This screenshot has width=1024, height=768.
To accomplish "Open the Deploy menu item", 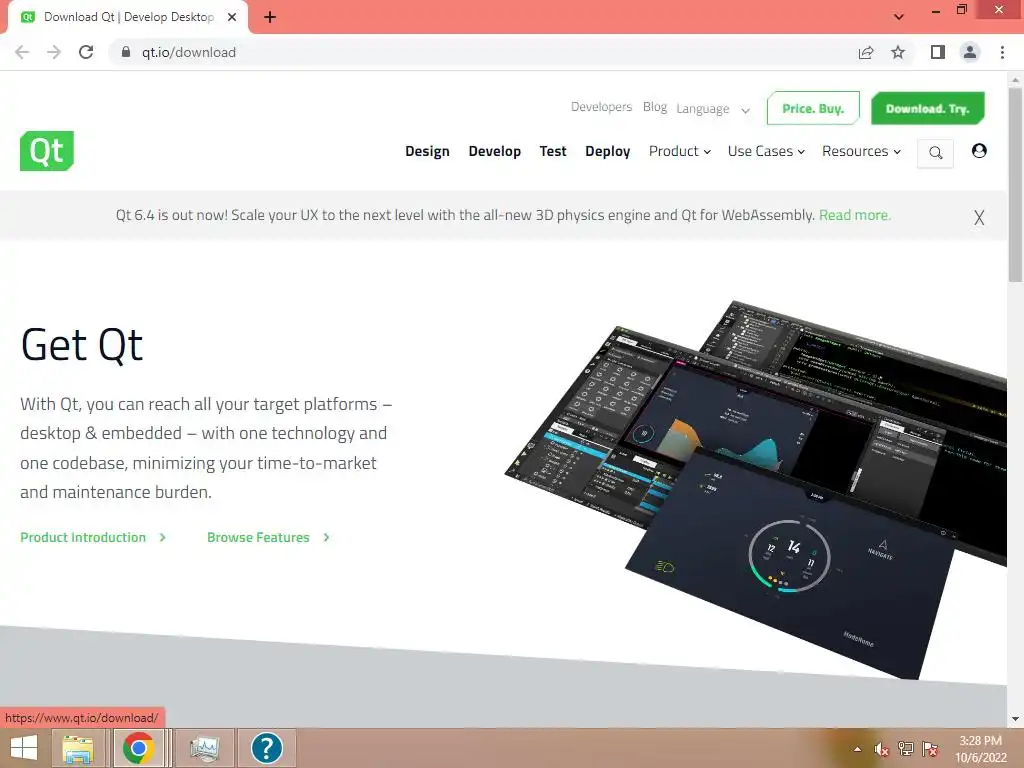I will pyautogui.click(x=607, y=151).
